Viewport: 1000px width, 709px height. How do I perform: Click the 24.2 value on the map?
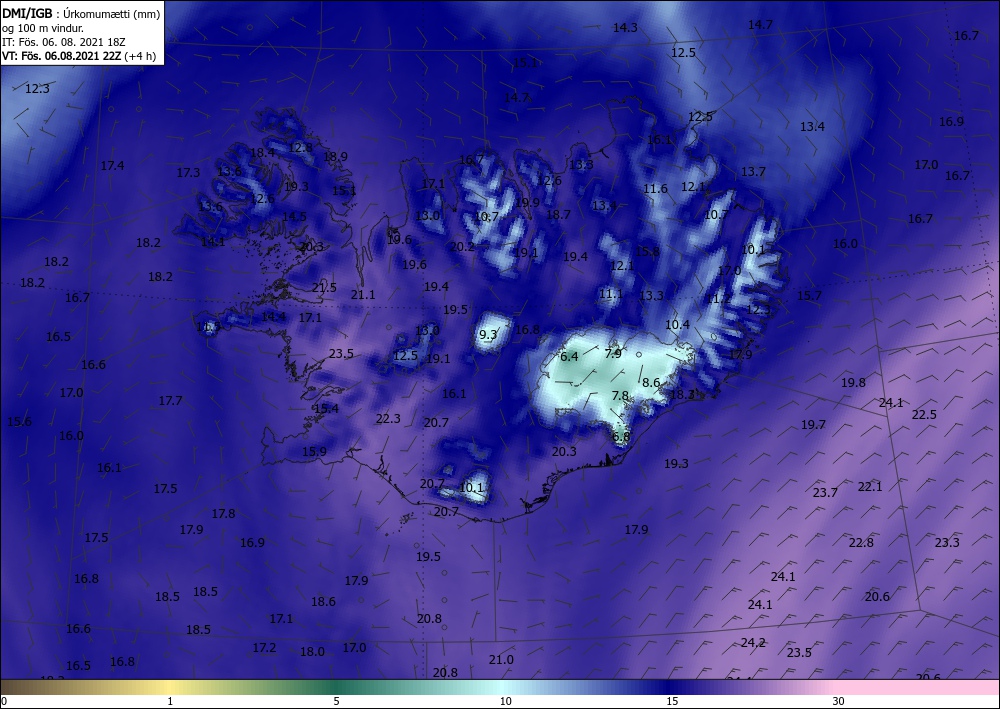[x=753, y=643]
